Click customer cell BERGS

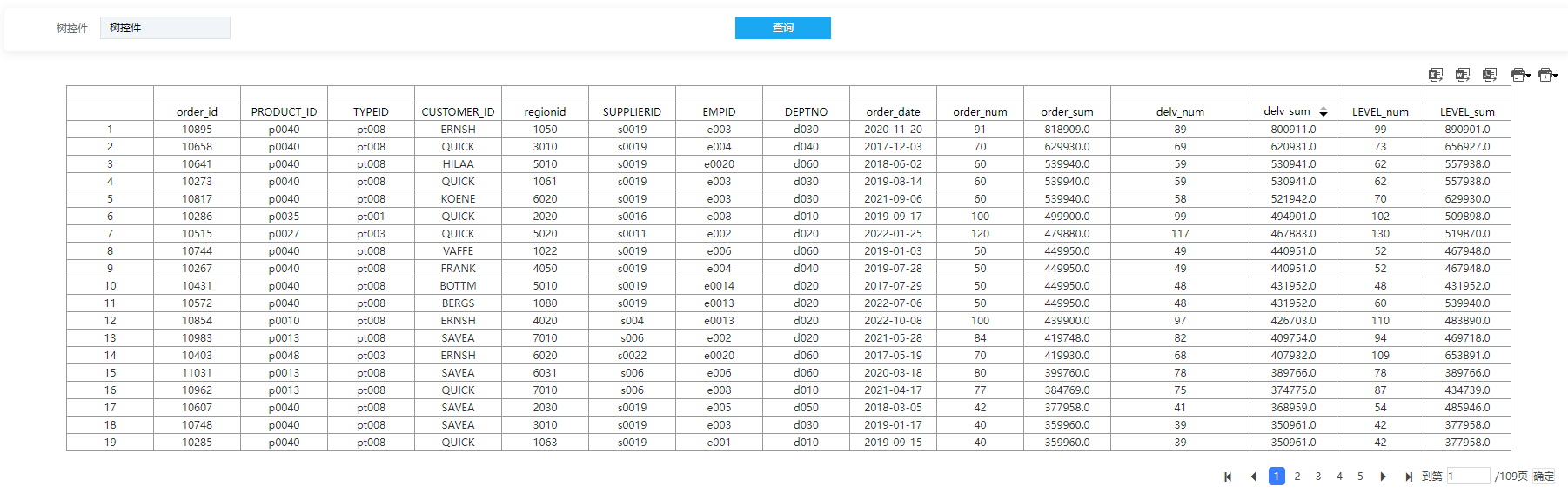458,303
